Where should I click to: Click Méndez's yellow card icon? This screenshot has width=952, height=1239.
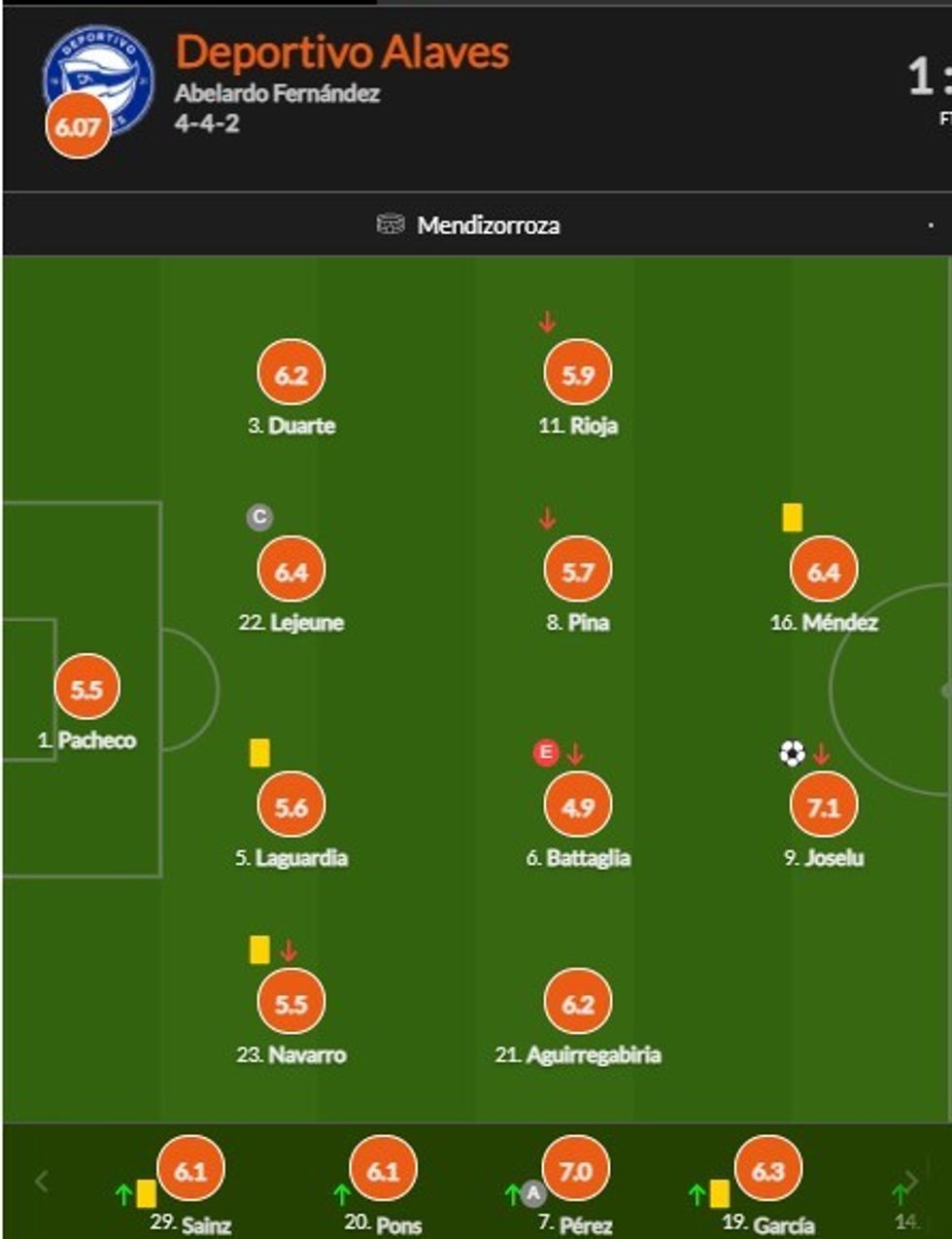[792, 517]
